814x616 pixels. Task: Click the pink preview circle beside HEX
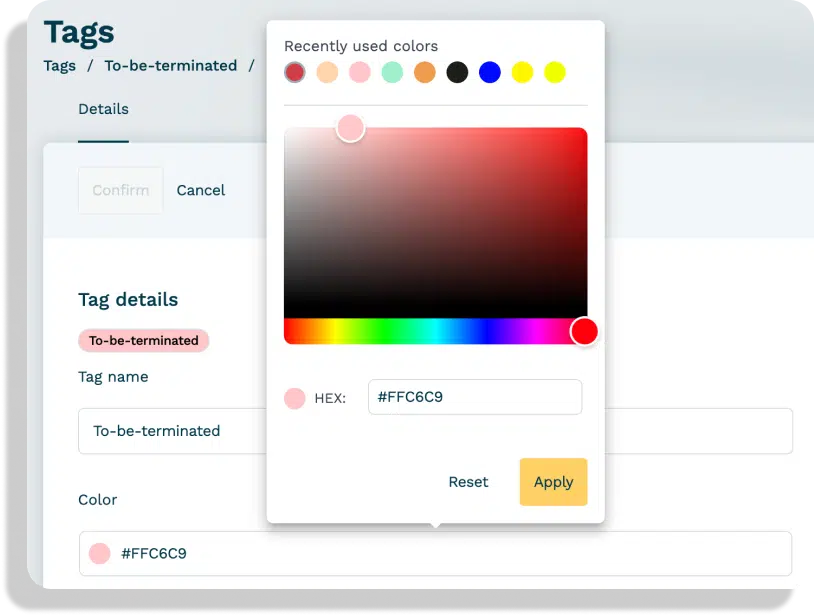pos(295,398)
